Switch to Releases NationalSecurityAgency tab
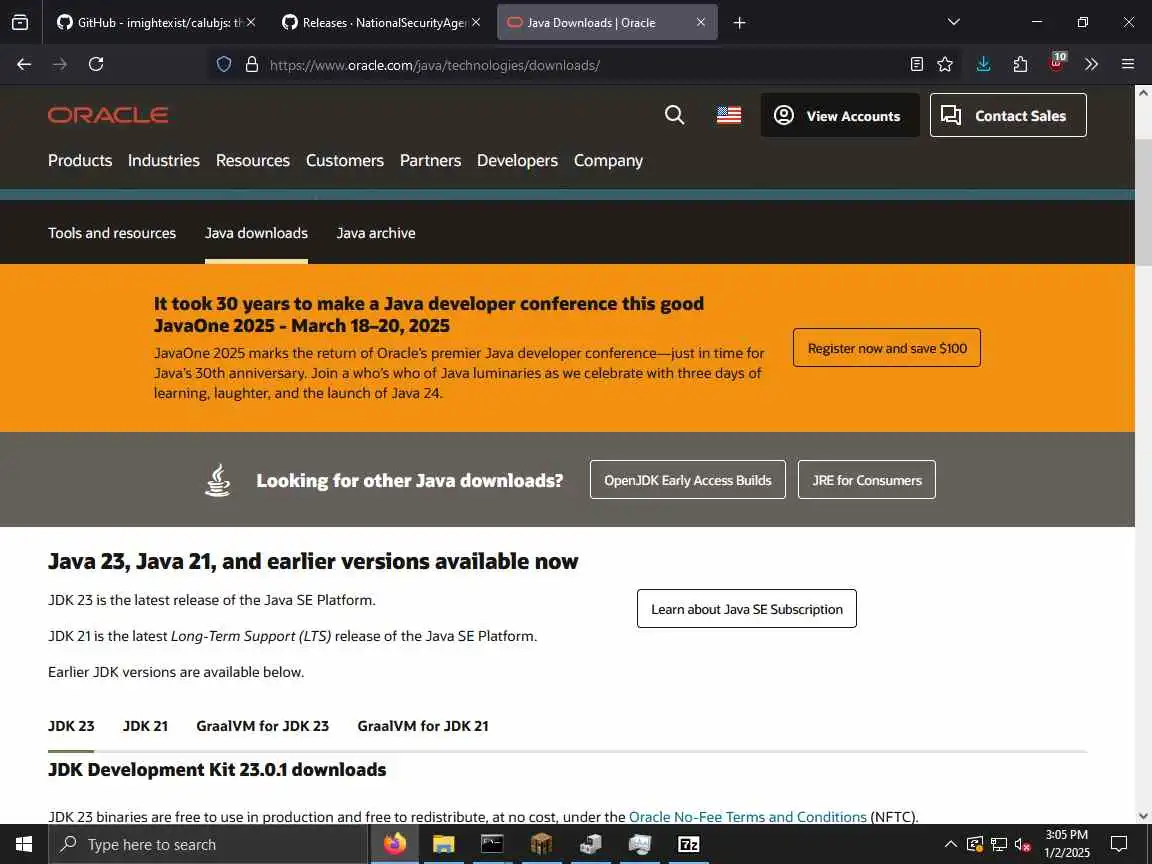The image size is (1152, 864). point(381,23)
